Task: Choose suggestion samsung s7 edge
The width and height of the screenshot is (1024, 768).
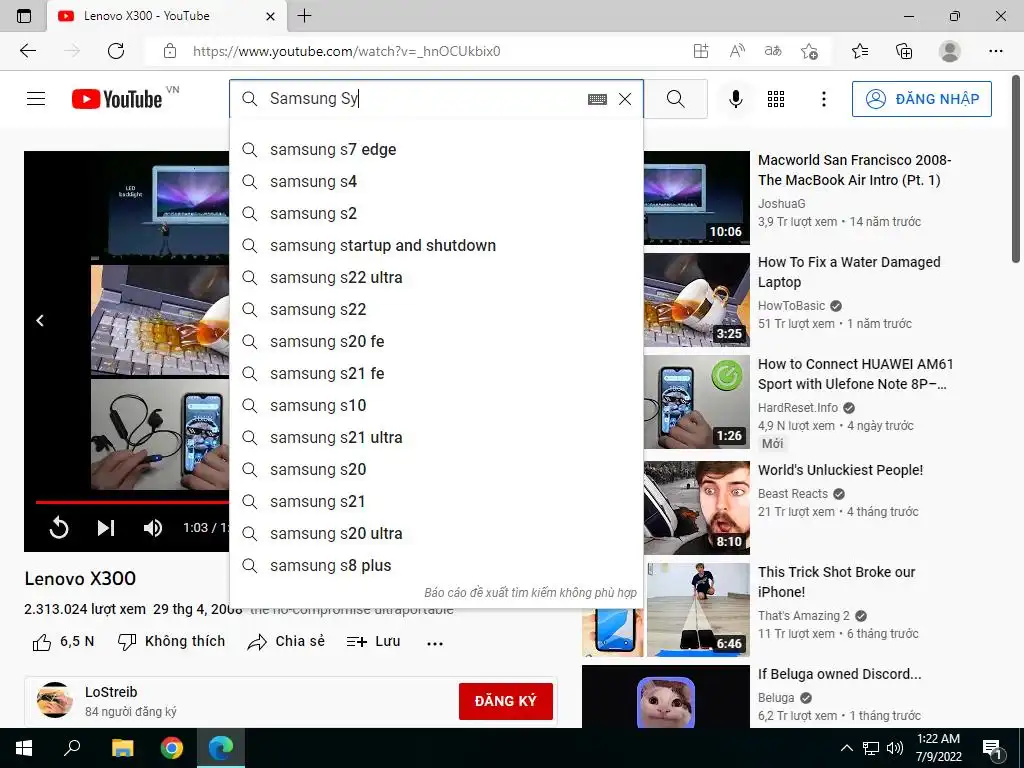Action: point(436,150)
